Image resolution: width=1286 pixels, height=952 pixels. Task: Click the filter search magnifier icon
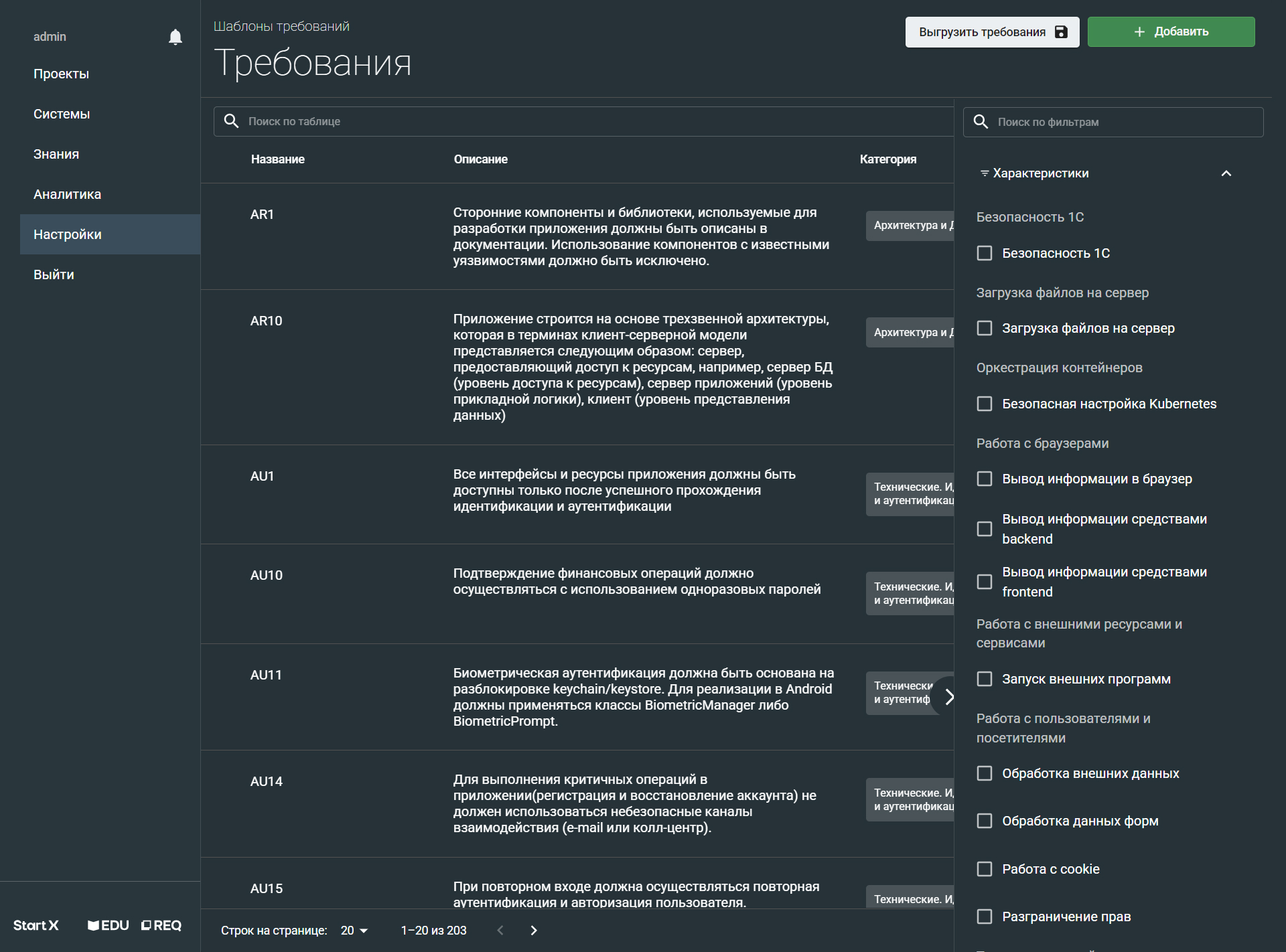981,122
